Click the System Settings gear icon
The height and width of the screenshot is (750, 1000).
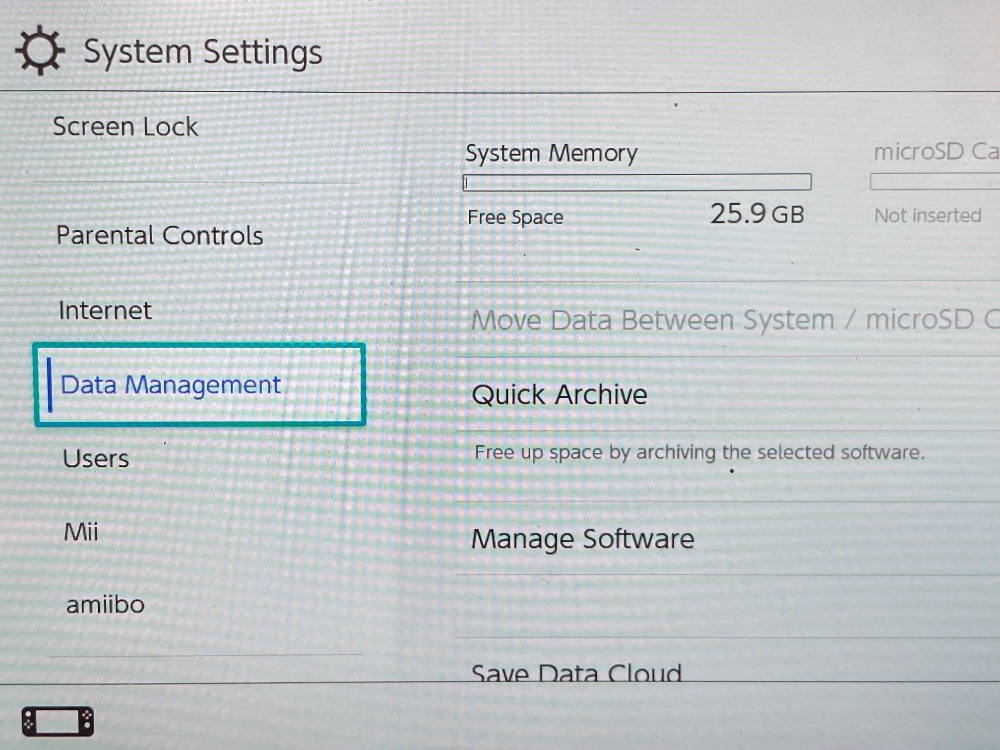coord(40,51)
